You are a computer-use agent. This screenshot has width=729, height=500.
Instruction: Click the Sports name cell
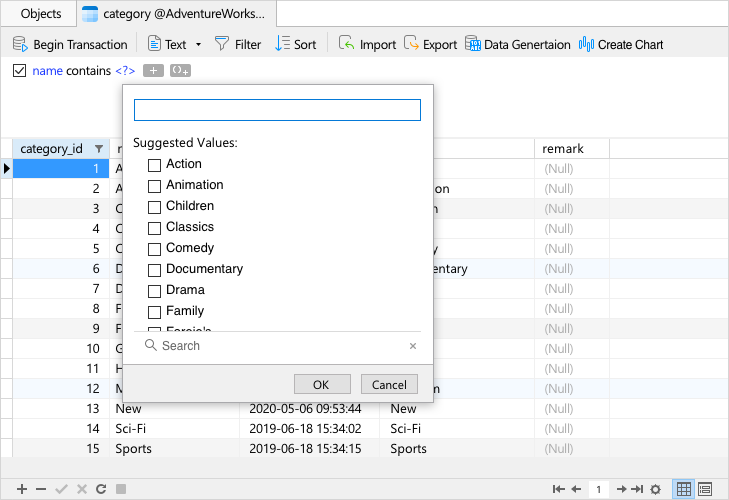click(174, 448)
